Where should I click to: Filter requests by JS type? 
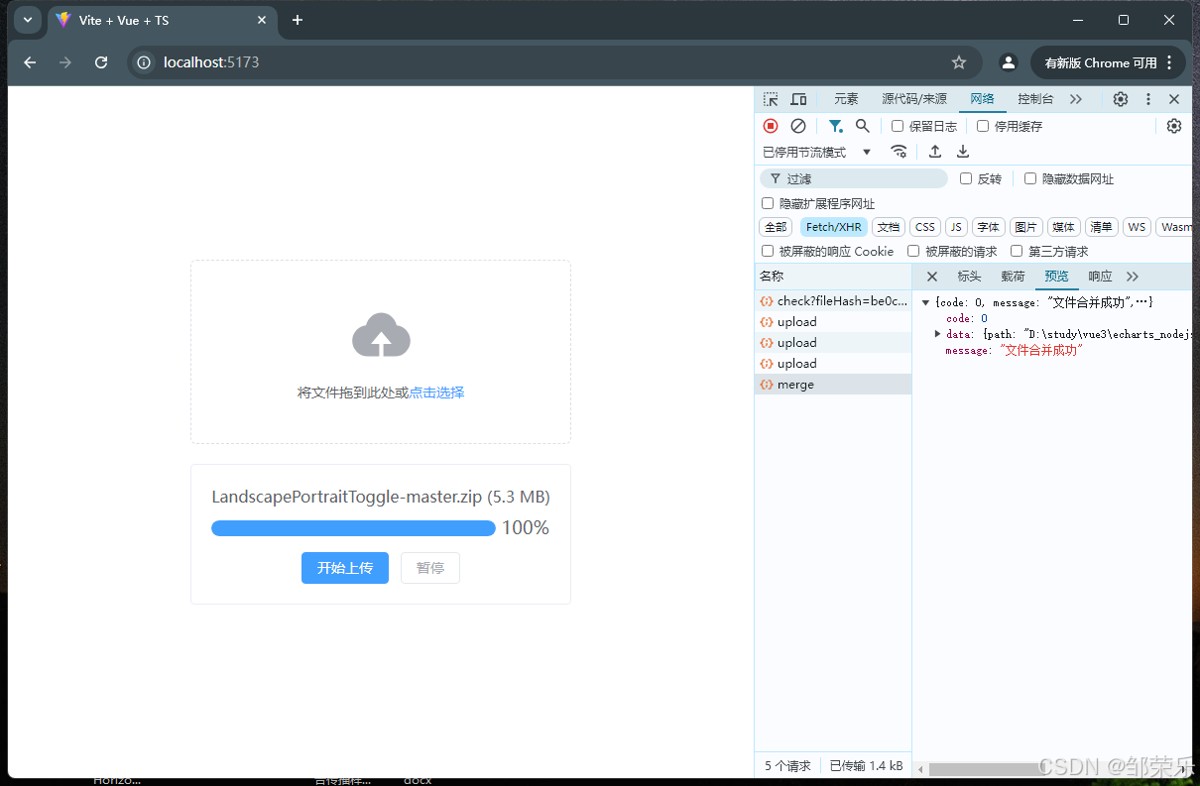pyautogui.click(x=956, y=227)
